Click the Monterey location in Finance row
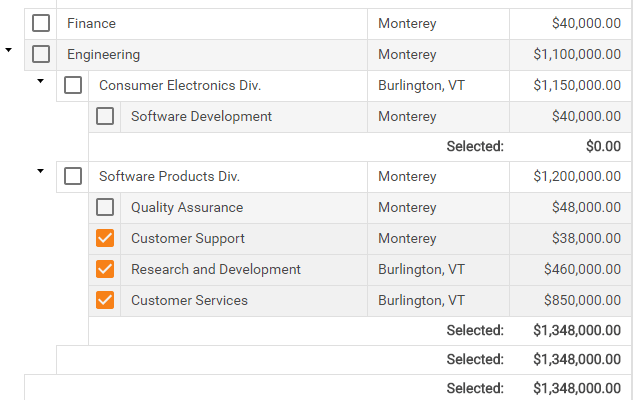Image resolution: width=640 pixels, height=400 pixels. (x=407, y=23)
